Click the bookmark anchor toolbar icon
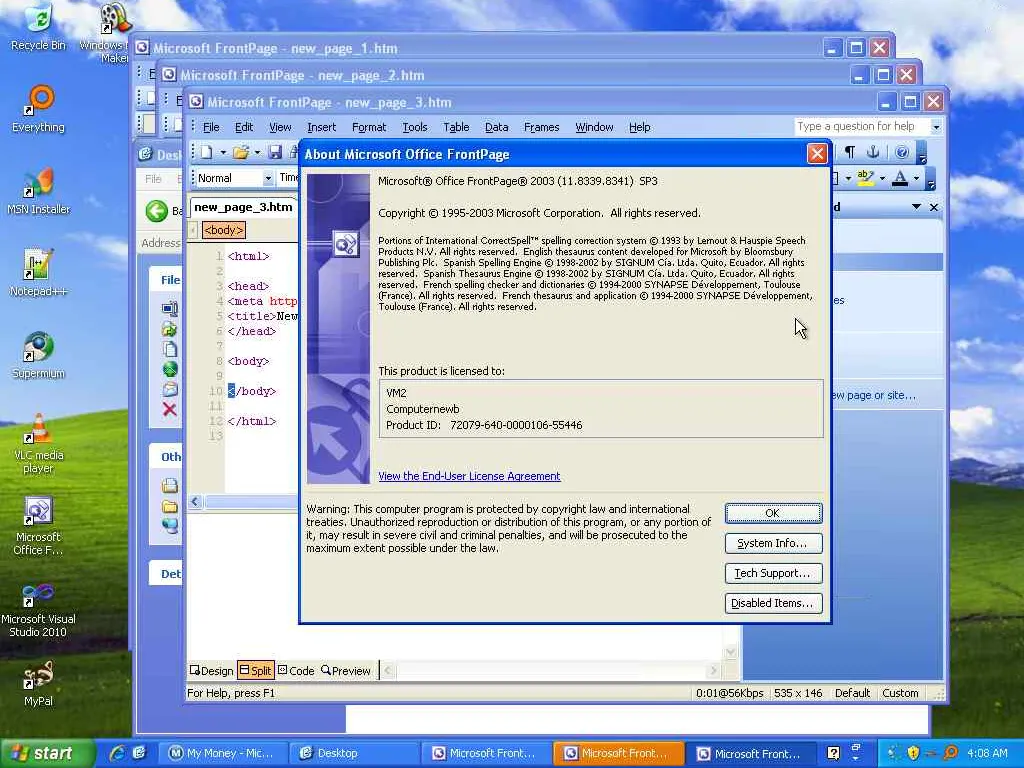This screenshot has width=1024, height=768. [872, 152]
